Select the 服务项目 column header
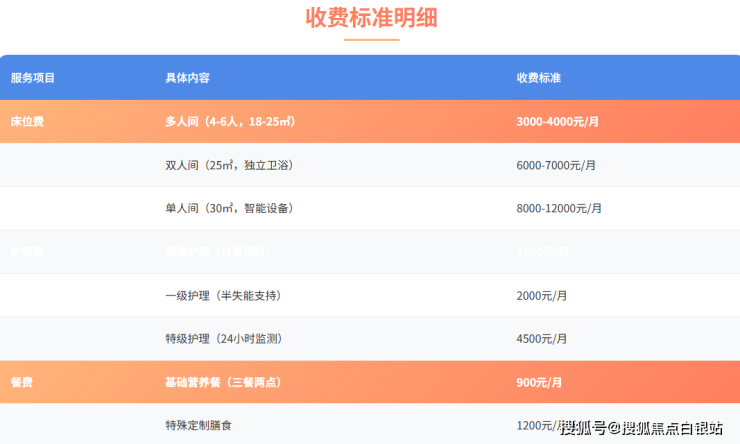 point(33,78)
